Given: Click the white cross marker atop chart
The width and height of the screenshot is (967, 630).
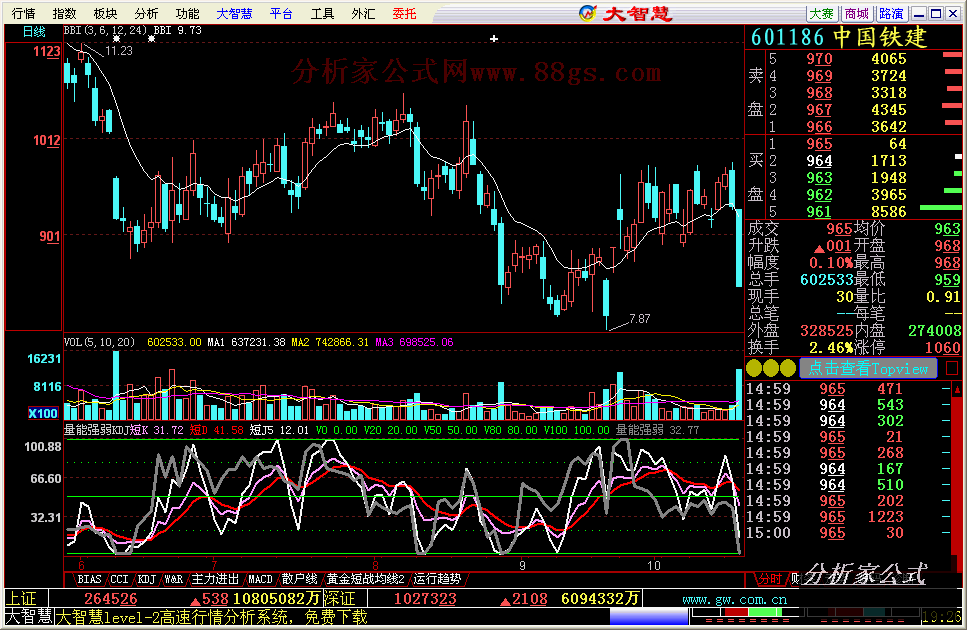Looking at the screenshot, I should (494, 39).
